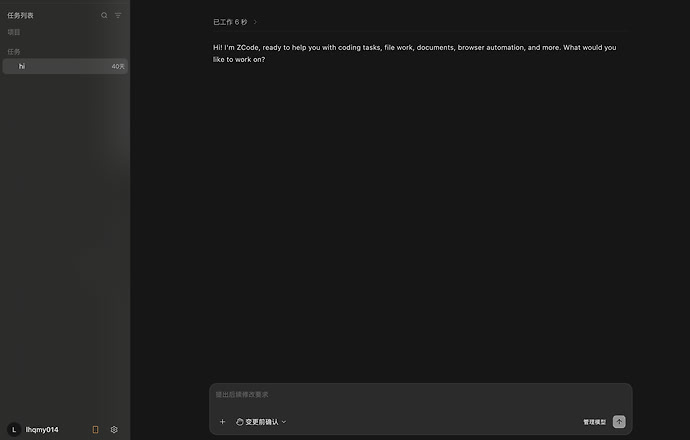This screenshot has width=690, height=440.
Task: Click the 任务列表 header text
Action: tap(20, 15)
